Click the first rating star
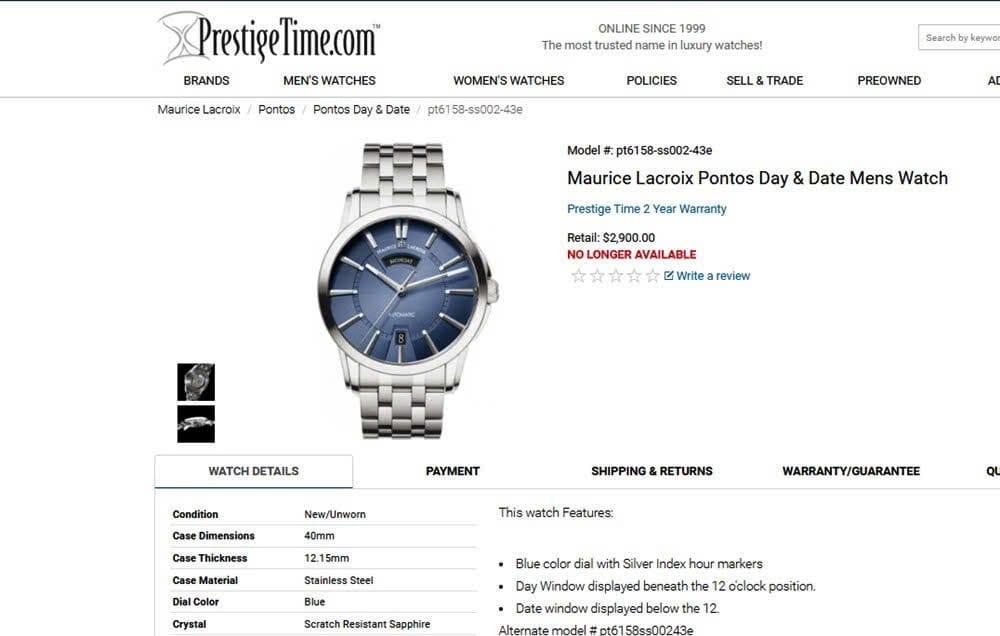1000x636 pixels. click(578, 276)
